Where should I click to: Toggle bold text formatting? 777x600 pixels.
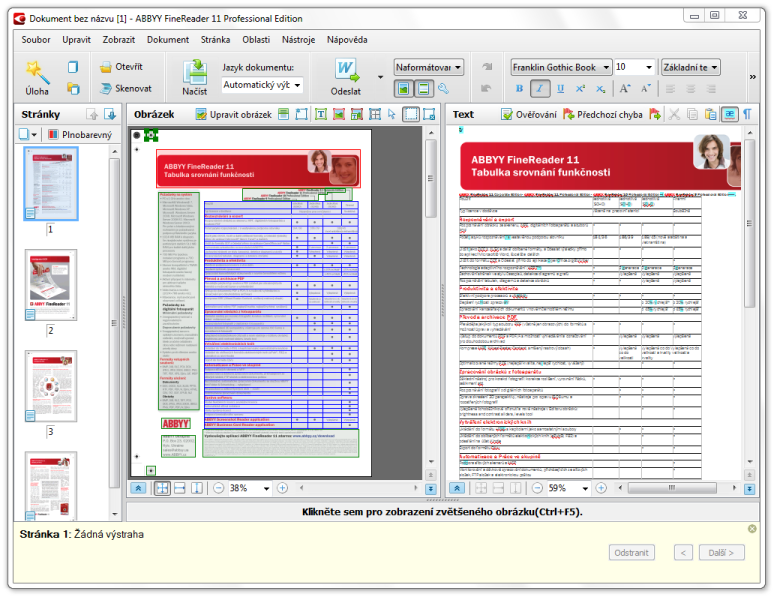(x=519, y=88)
